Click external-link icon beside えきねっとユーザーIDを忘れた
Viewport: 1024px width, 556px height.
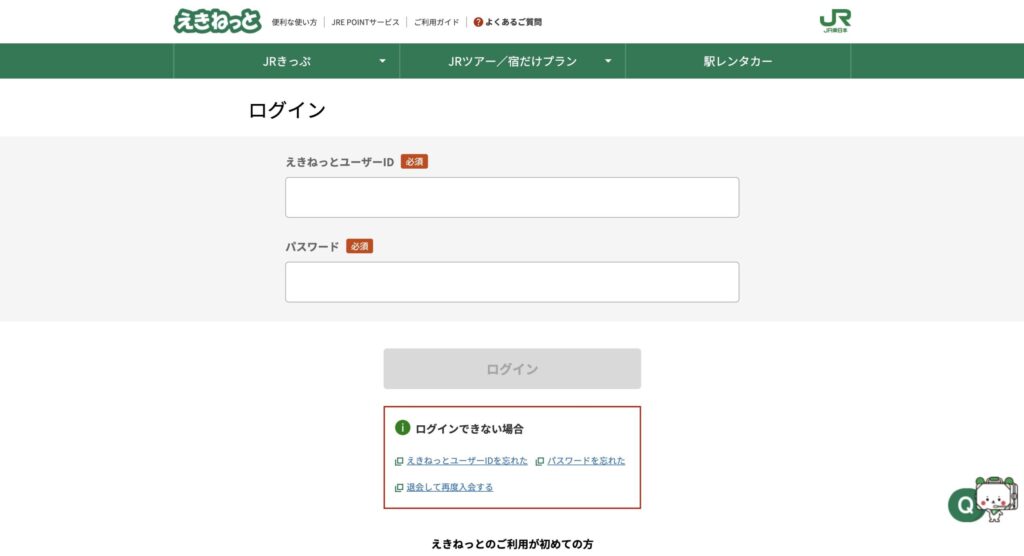click(x=399, y=461)
